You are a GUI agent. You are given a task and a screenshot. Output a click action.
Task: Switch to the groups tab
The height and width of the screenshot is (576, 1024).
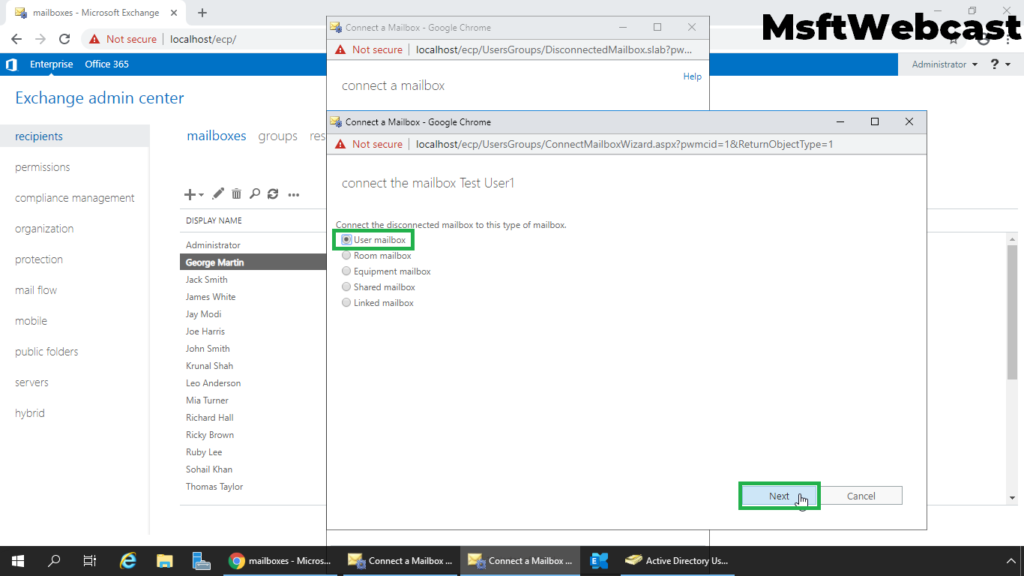coord(278,136)
